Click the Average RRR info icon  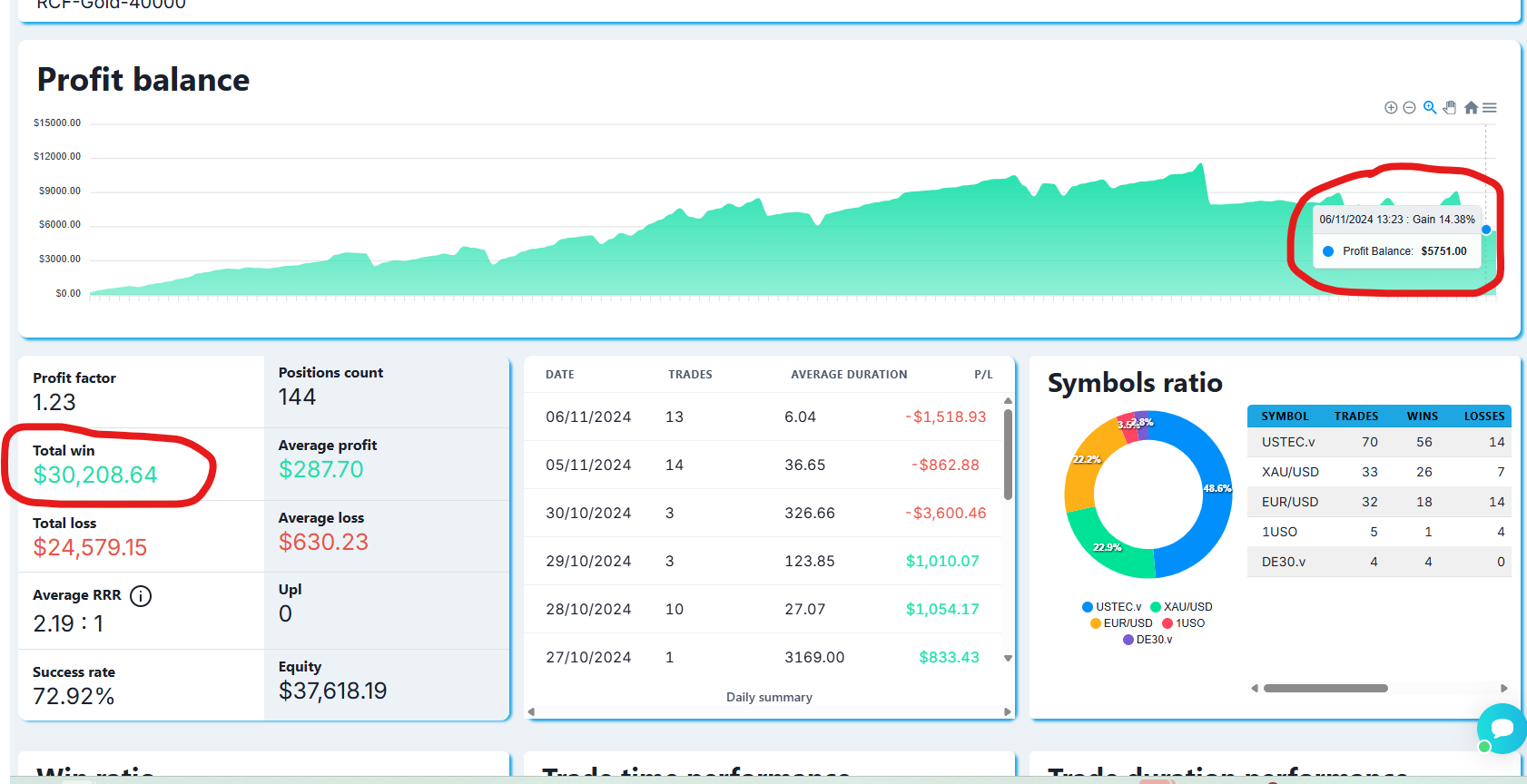click(x=141, y=596)
